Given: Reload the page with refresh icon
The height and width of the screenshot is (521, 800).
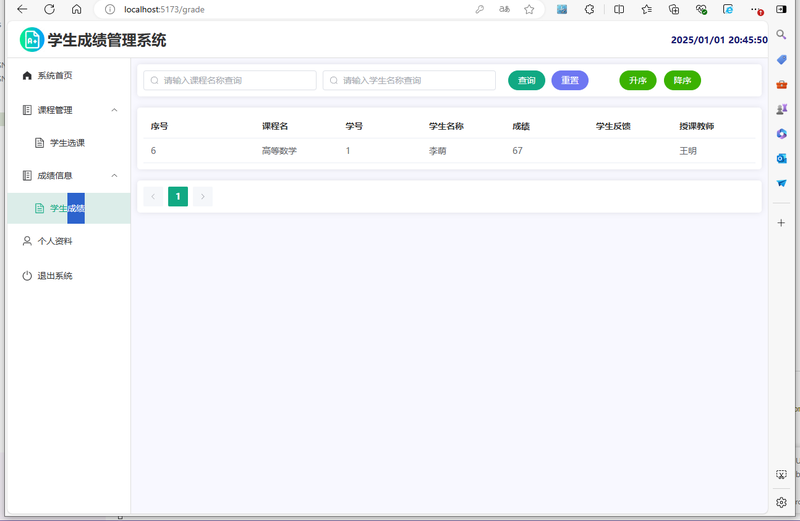Looking at the screenshot, I should [x=49, y=9].
